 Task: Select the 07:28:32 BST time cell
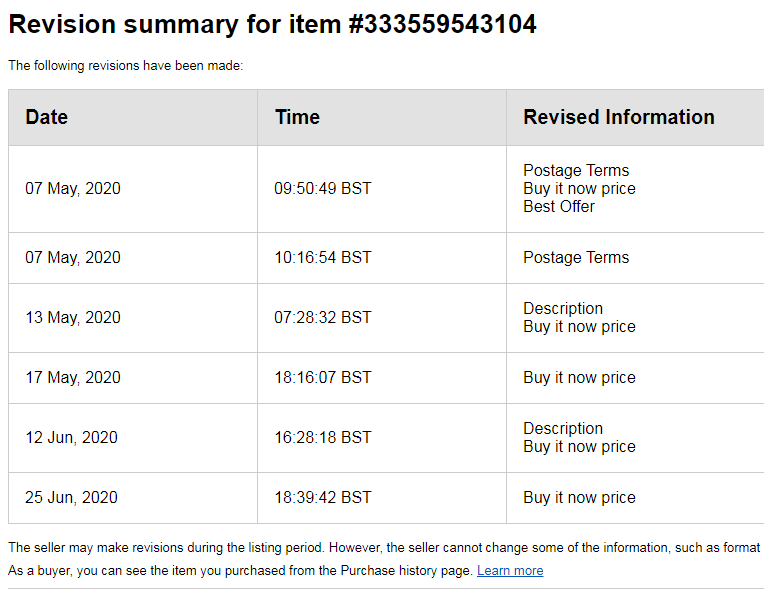point(322,317)
